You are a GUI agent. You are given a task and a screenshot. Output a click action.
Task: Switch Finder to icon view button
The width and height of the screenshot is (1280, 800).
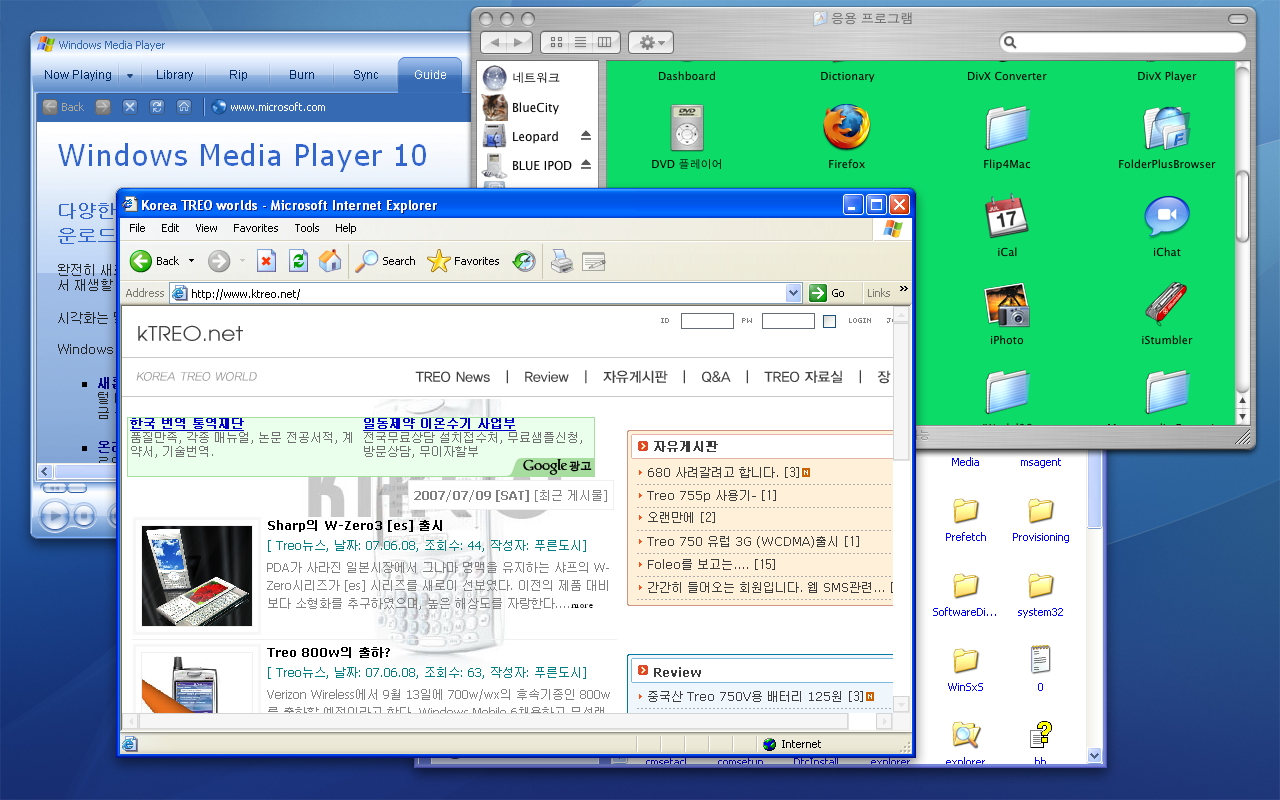click(x=555, y=42)
